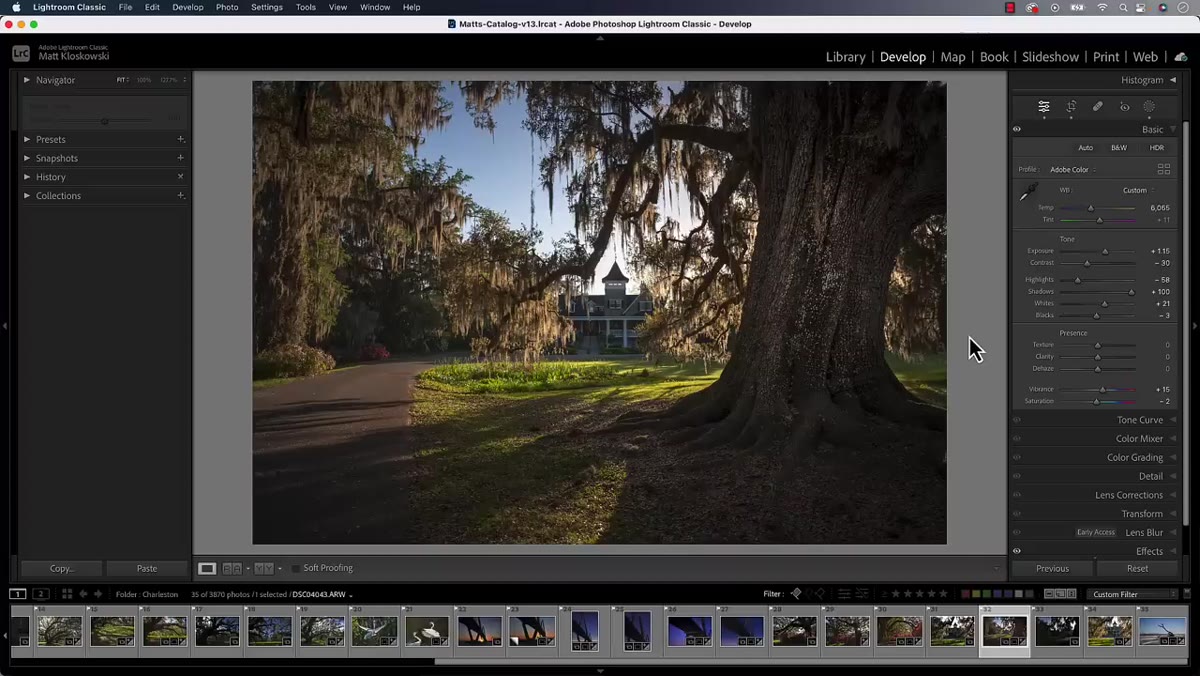Toggle Lens Corrections visibility eye
This screenshot has height=676, width=1200.
tap(1017, 495)
